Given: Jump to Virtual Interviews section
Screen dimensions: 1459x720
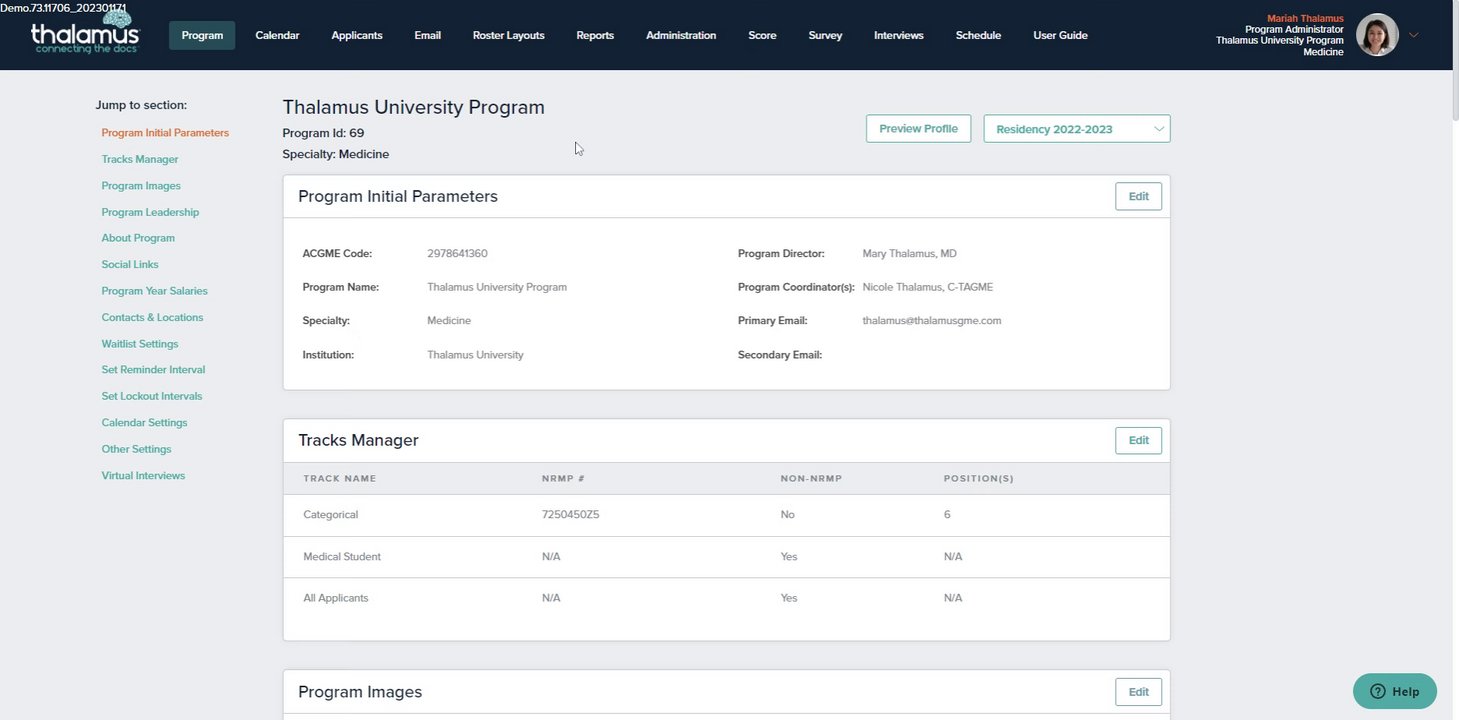Looking at the screenshot, I should coord(143,476).
